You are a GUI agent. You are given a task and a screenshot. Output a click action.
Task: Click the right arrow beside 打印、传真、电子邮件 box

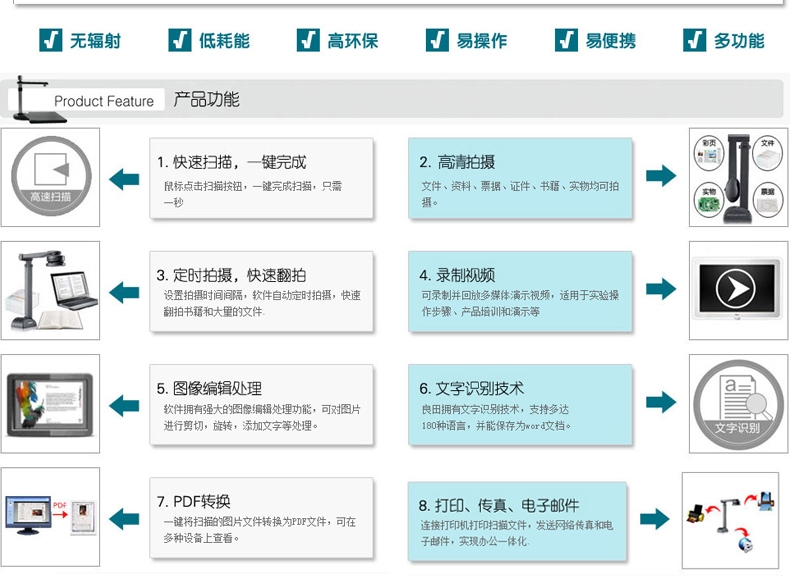pos(655,519)
